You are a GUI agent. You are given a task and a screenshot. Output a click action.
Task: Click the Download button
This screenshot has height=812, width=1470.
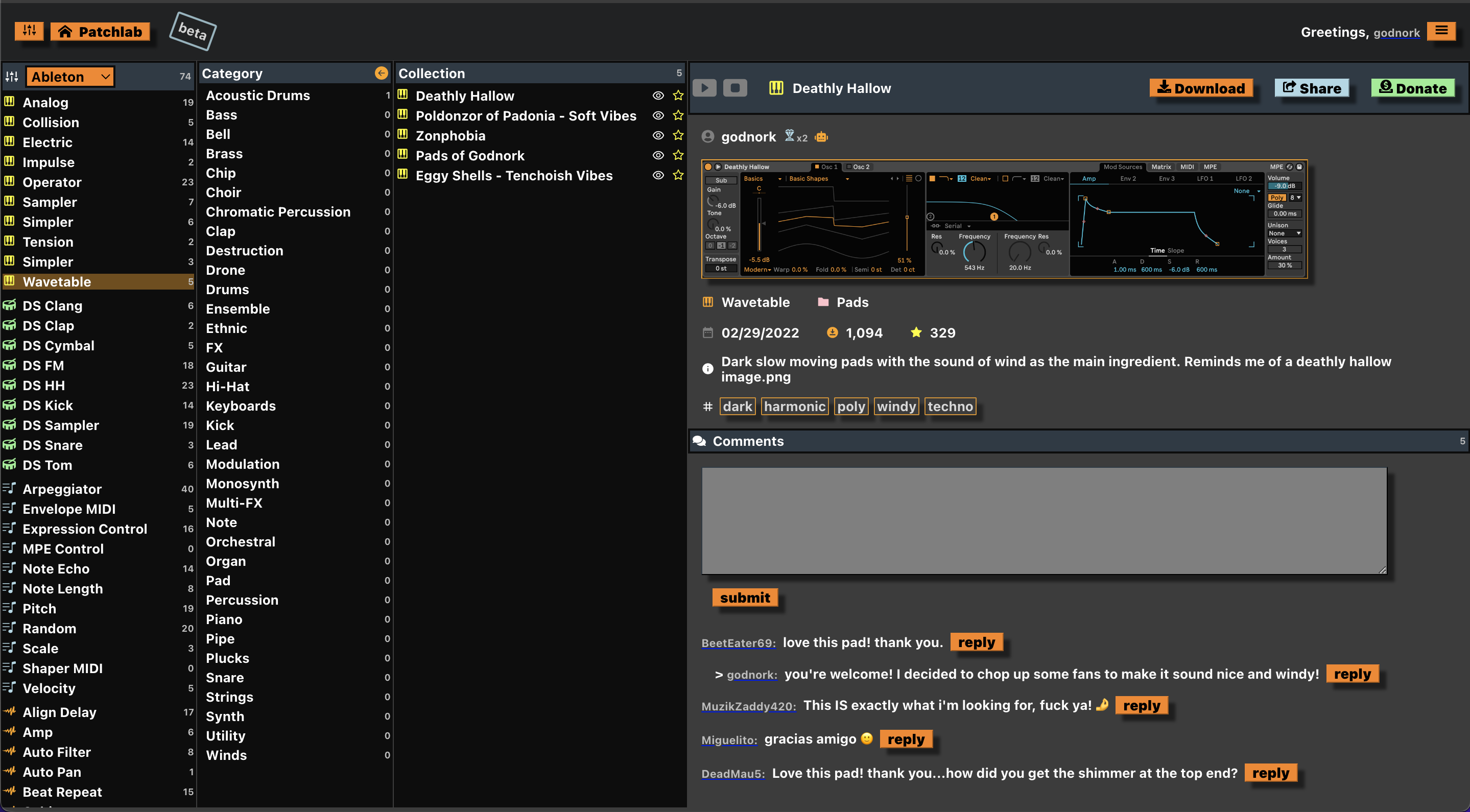coord(1201,88)
